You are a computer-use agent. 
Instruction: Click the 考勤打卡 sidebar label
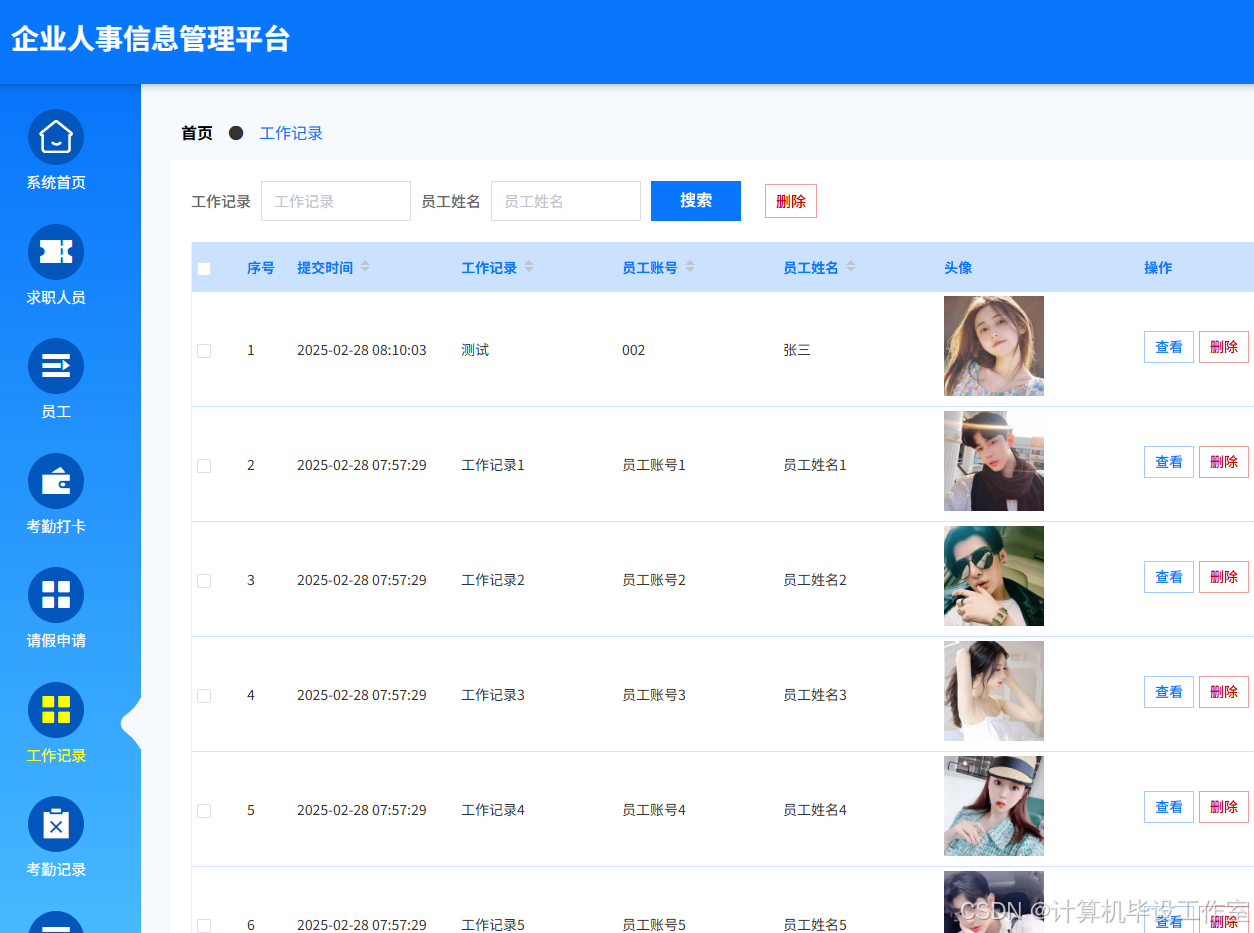[56, 527]
